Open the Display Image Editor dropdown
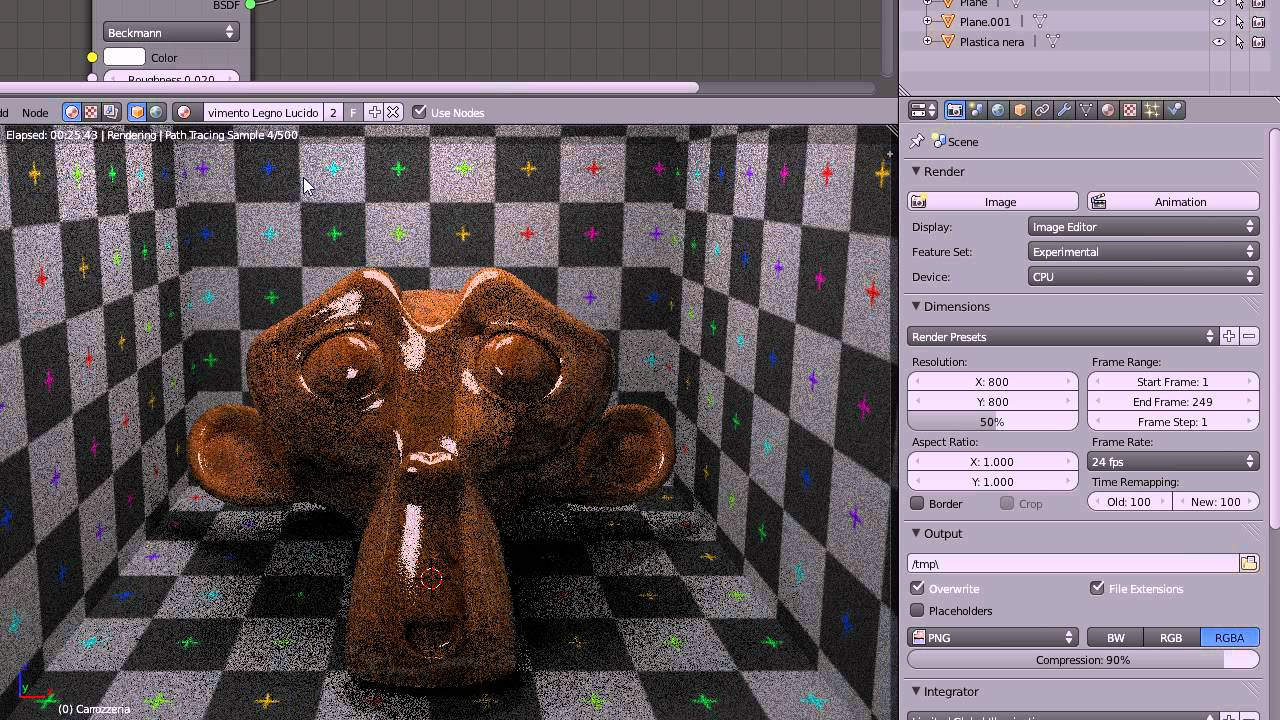1280x720 pixels. point(1143,227)
